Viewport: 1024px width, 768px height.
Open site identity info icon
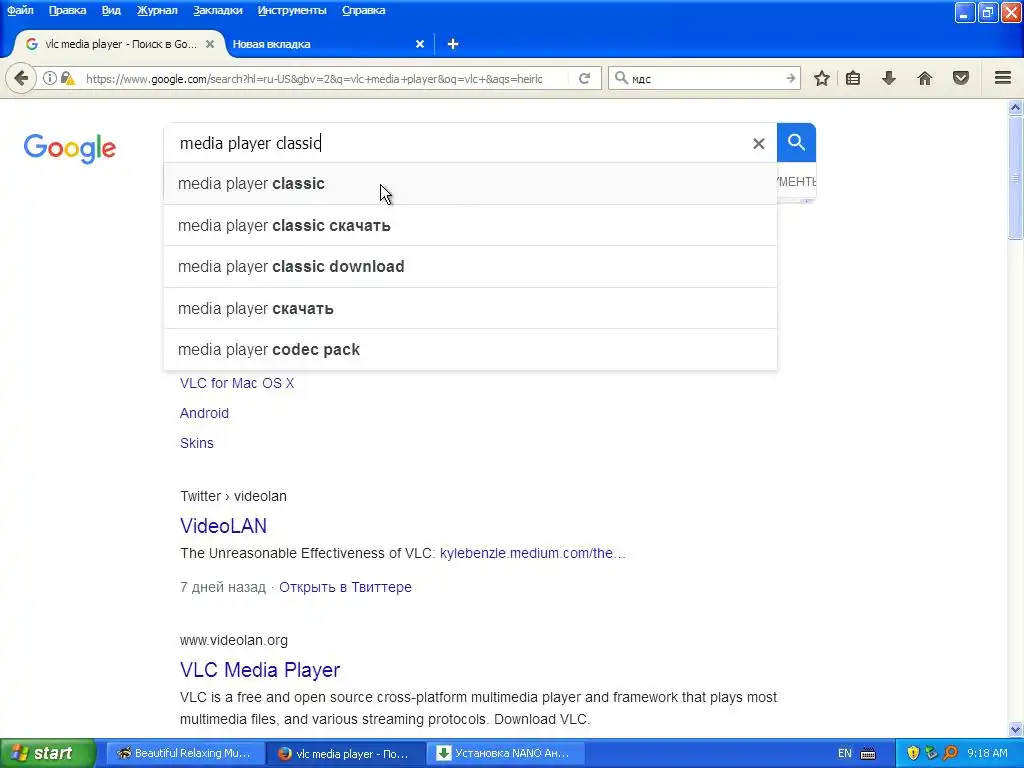(50, 78)
